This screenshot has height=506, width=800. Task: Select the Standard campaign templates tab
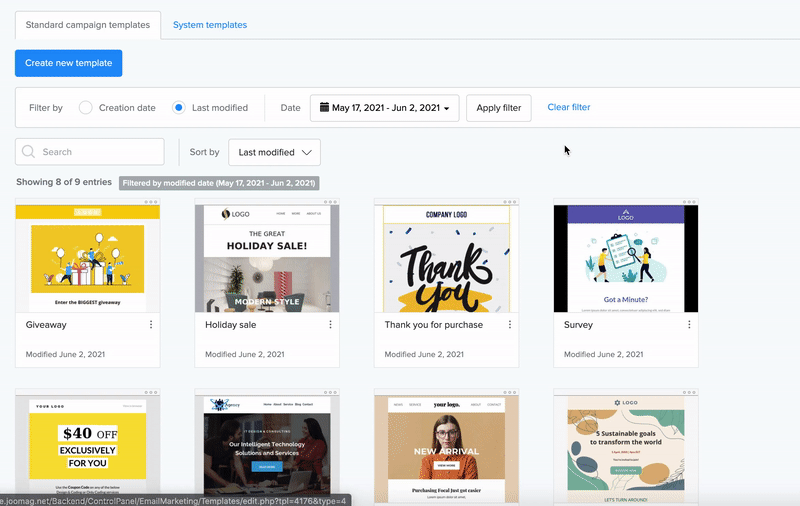coord(88,24)
